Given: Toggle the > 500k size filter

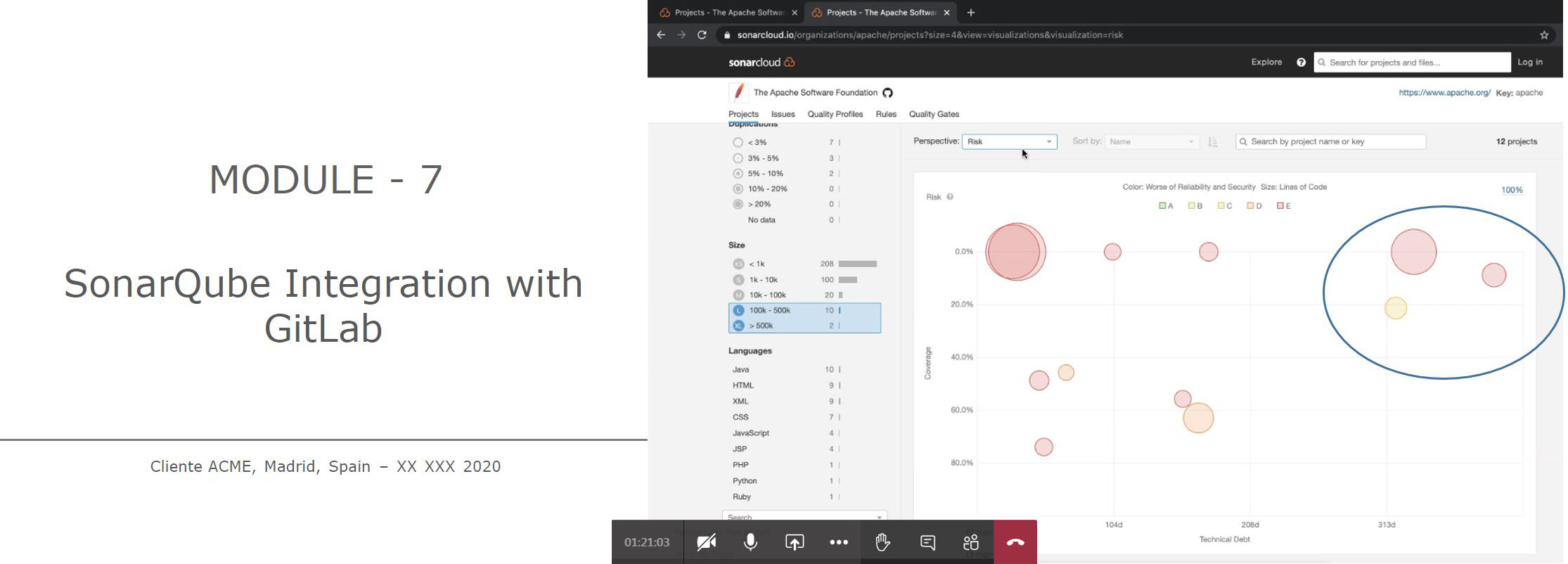Looking at the screenshot, I should tap(804, 326).
